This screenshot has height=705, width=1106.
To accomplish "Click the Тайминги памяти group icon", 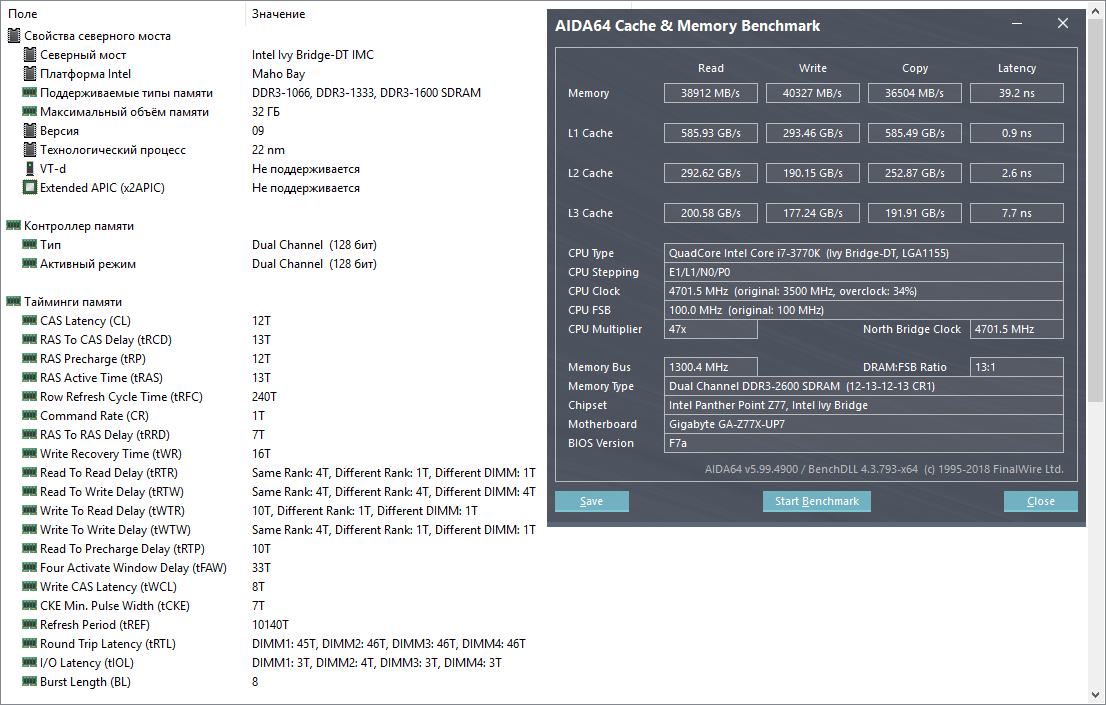I will [13, 302].
